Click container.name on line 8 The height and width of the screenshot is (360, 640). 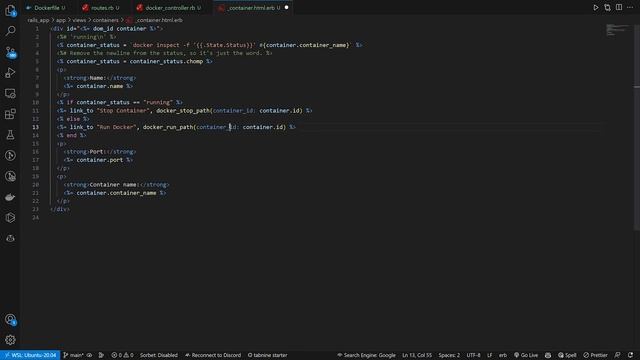click(100, 86)
